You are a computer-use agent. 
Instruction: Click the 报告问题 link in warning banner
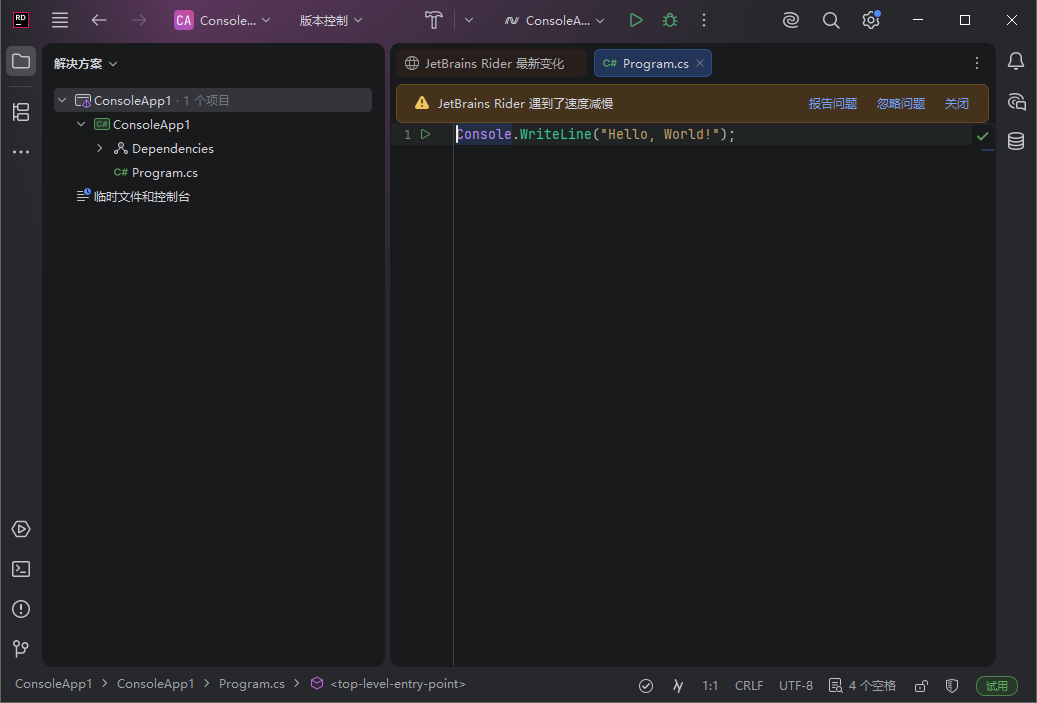coord(832,103)
